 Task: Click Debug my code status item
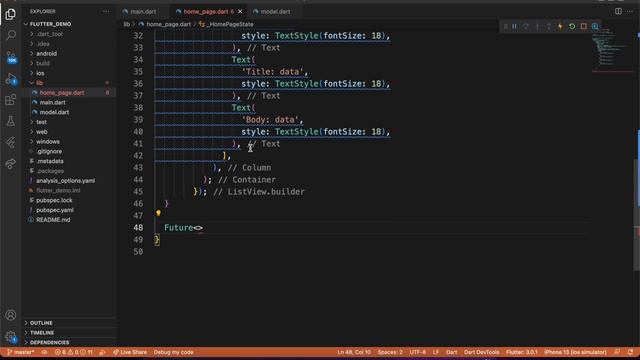[x=173, y=352]
